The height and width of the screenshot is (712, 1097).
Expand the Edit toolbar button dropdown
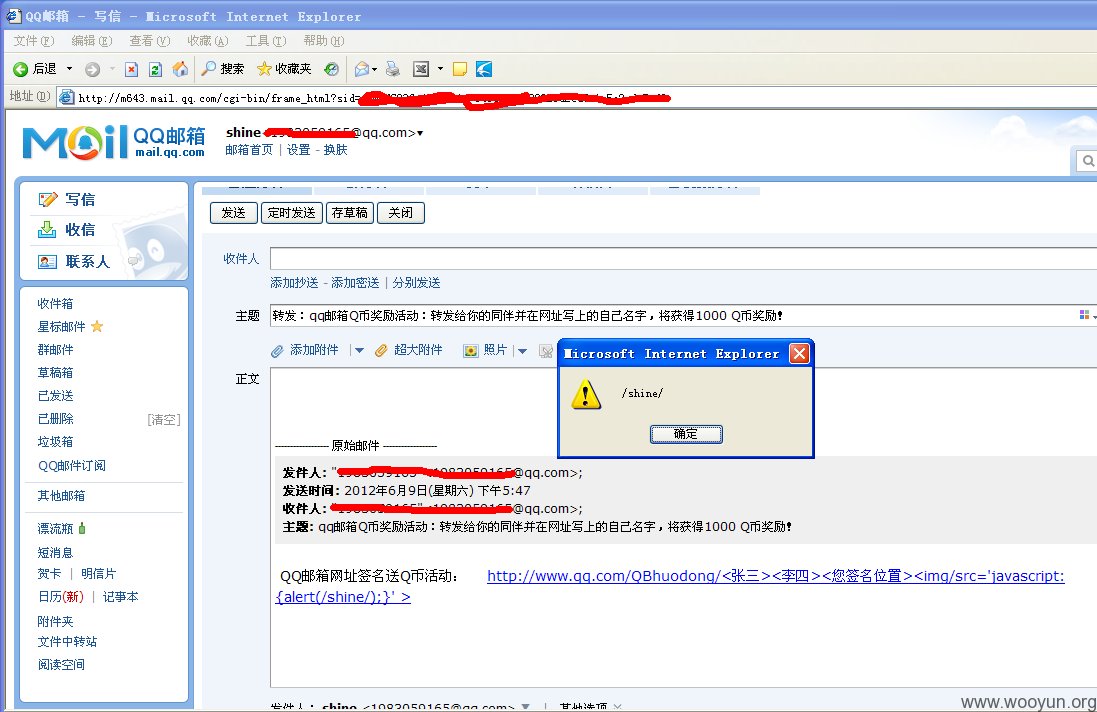(x=440, y=69)
